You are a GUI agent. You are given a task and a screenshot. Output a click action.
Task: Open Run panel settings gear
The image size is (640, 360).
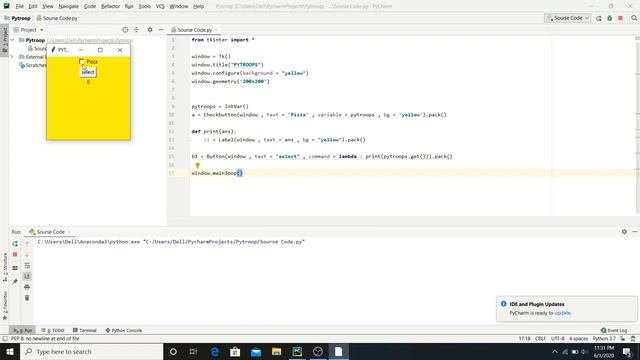(624, 232)
